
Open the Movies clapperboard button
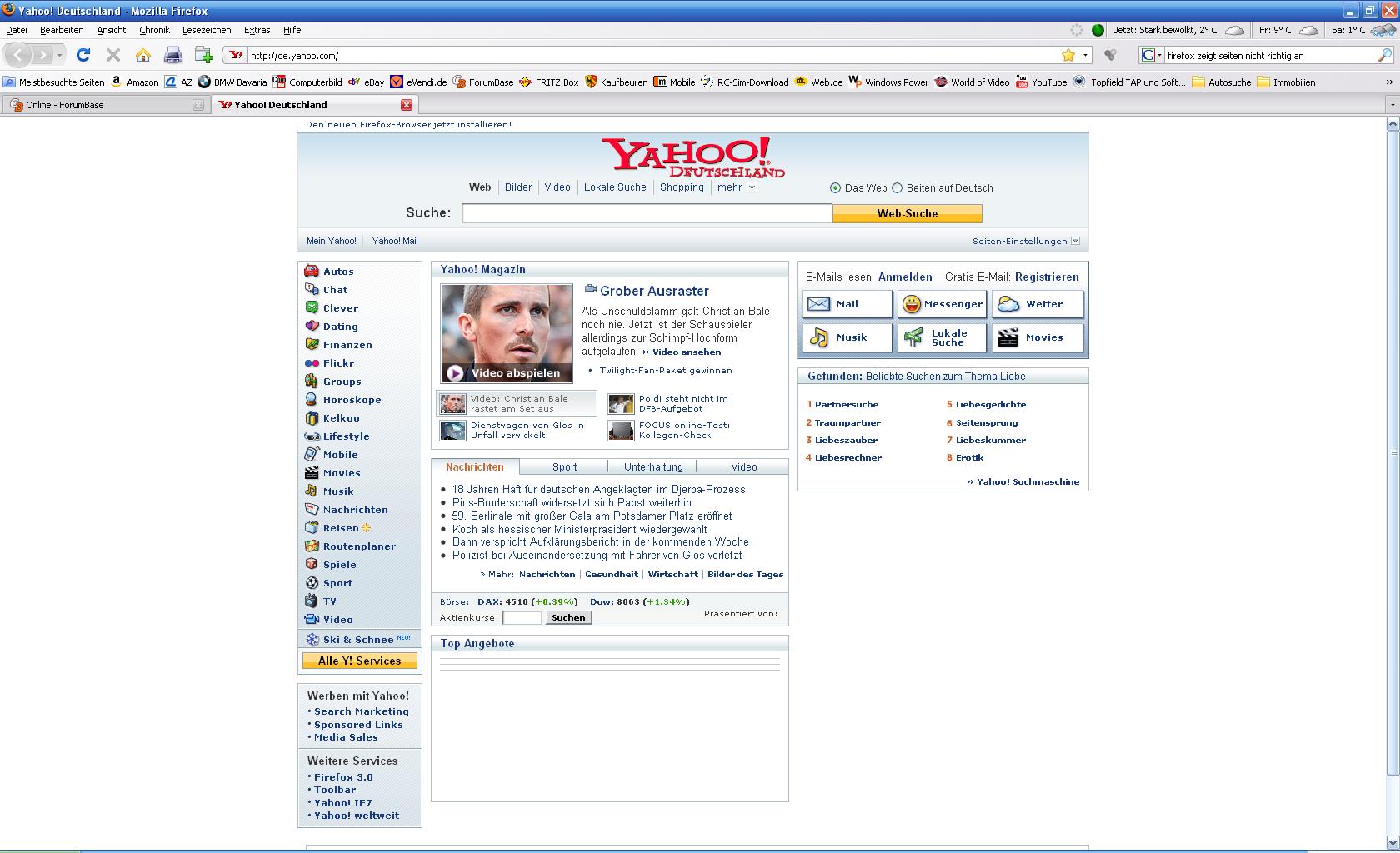click(1037, 337)
